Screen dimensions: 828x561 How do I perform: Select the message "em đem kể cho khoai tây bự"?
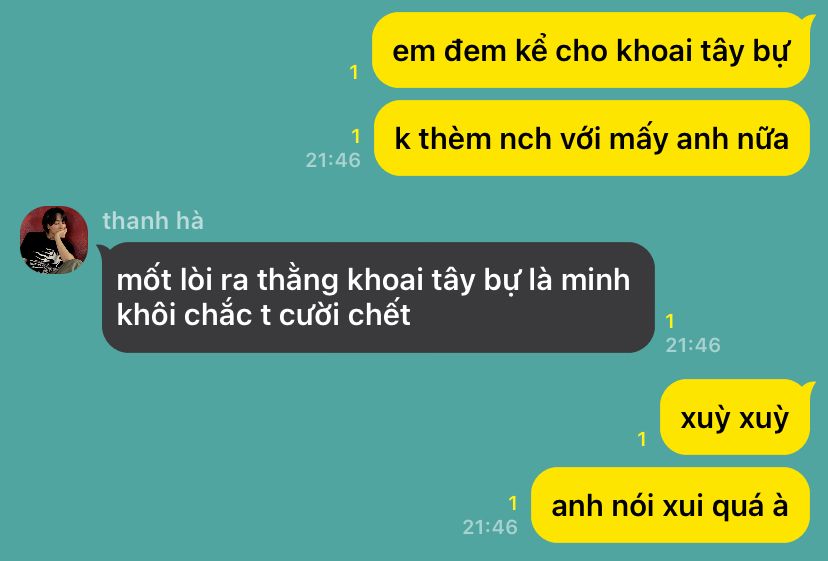(591, 50)
